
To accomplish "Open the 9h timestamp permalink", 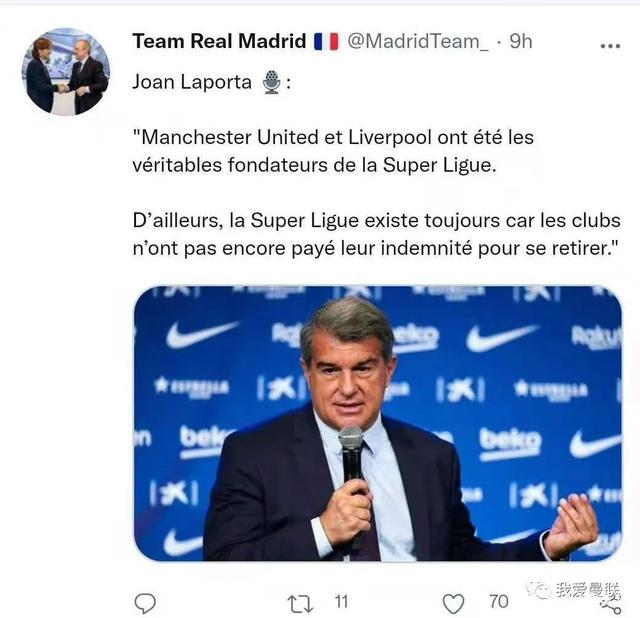I will 521,41.
